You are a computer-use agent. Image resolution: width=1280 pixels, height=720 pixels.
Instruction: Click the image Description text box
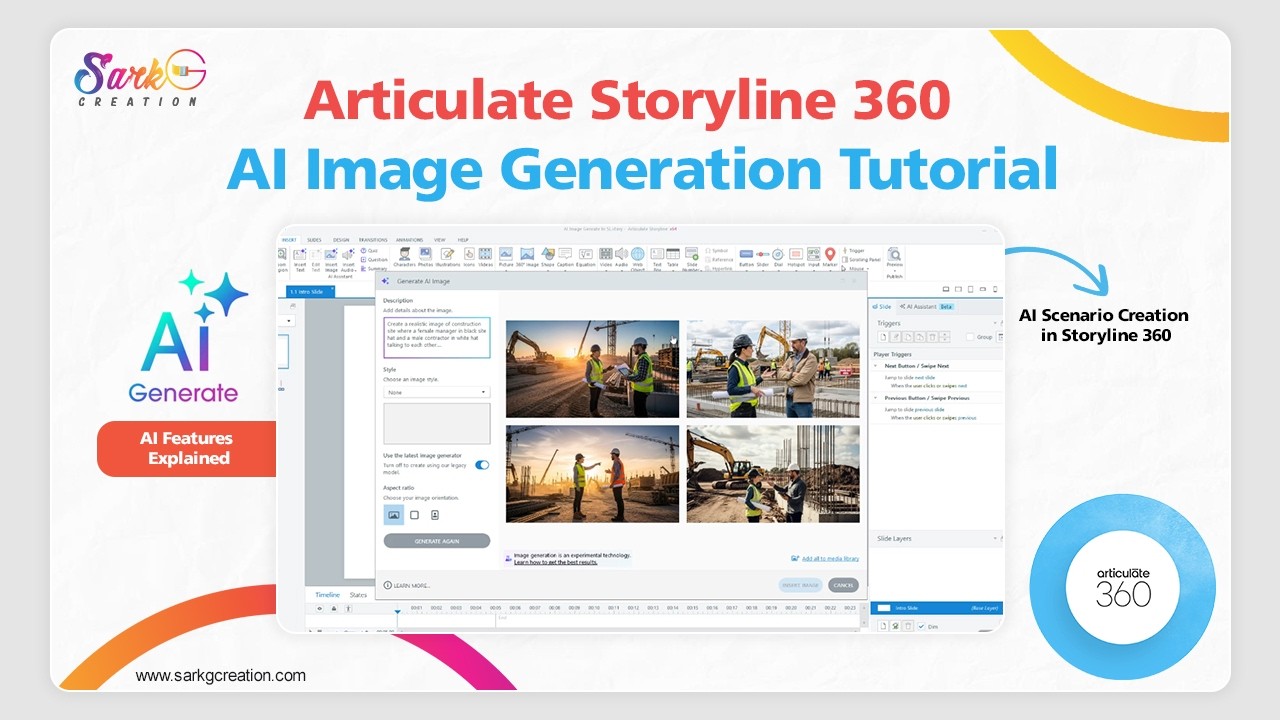[x=437, y=337]
